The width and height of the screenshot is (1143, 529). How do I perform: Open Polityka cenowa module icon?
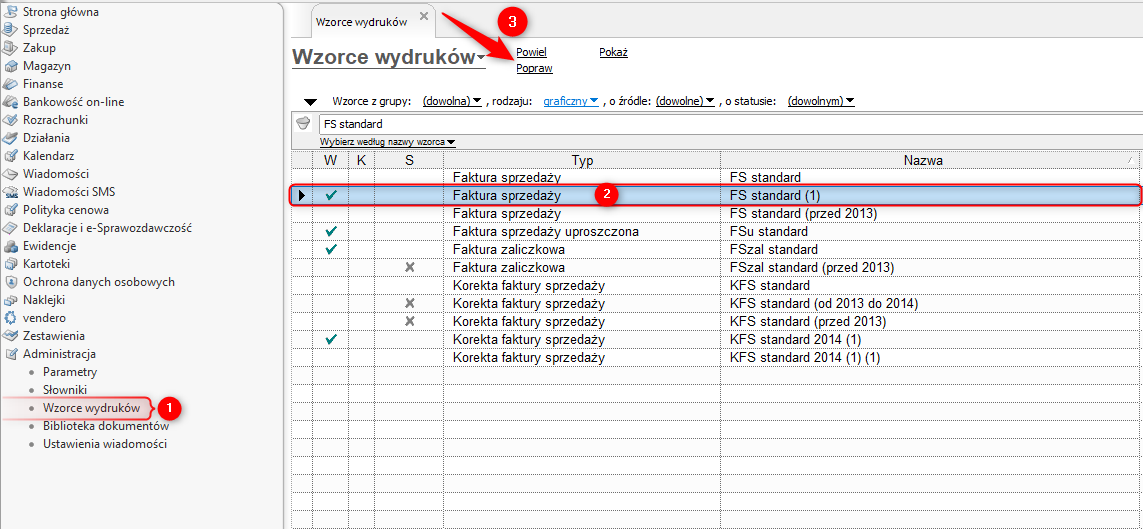click(x=10, y=210)
